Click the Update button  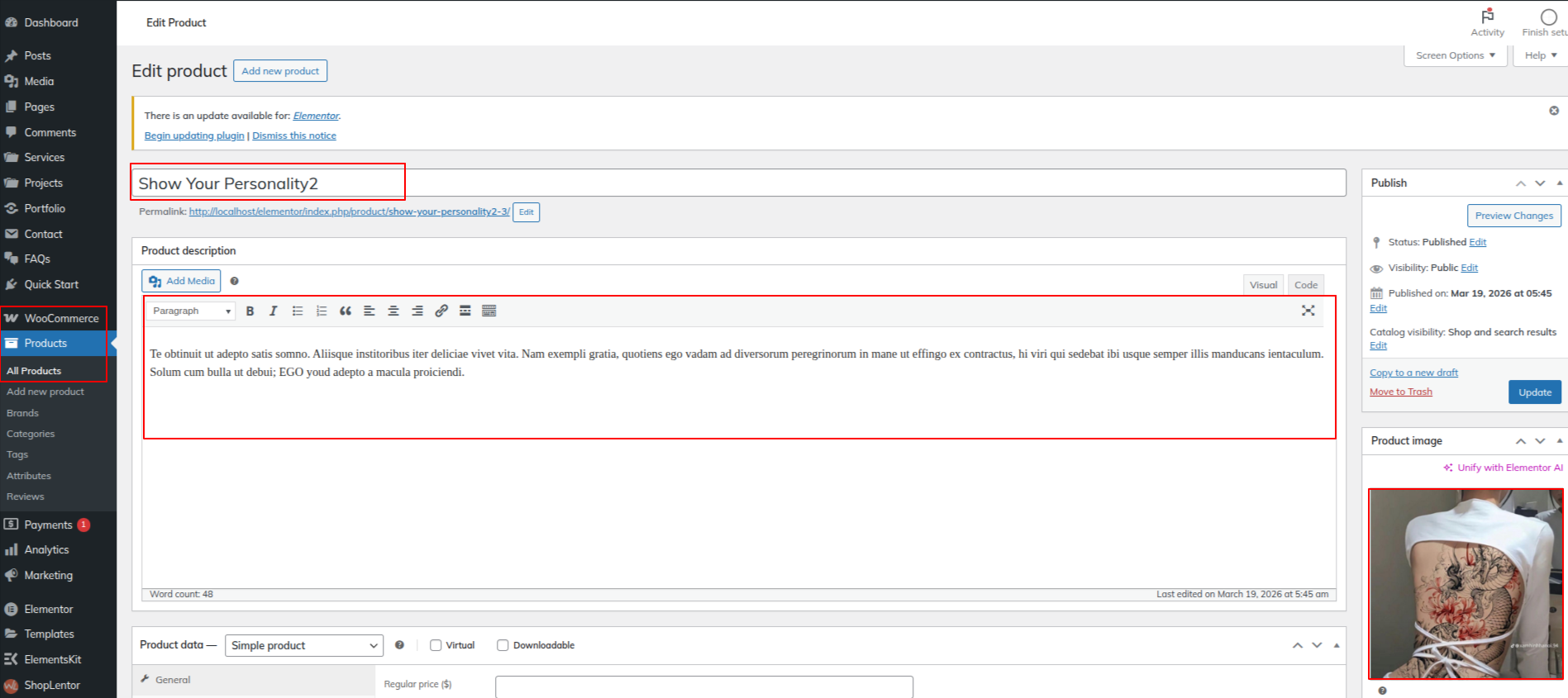pos(1534,392)
